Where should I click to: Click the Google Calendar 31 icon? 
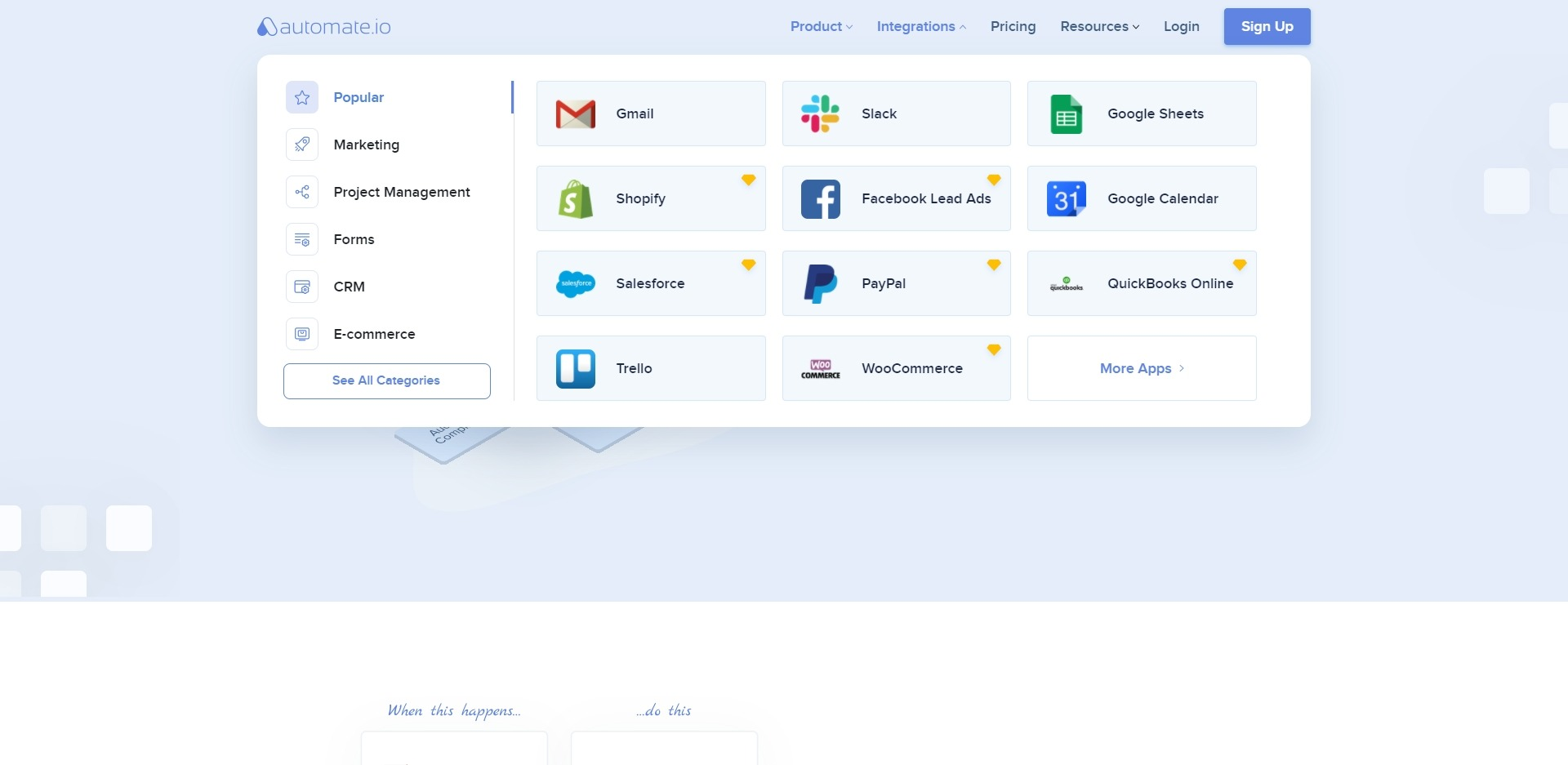pyautogui.click(x=1067, y=199)
